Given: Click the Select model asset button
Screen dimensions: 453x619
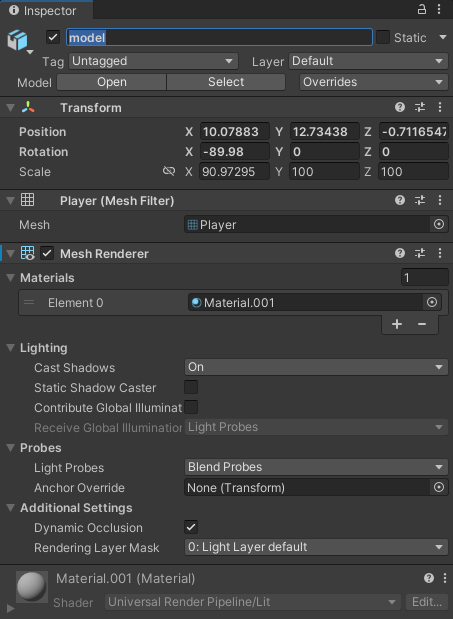Looking at the screenshot, I should tap(226, 82).
